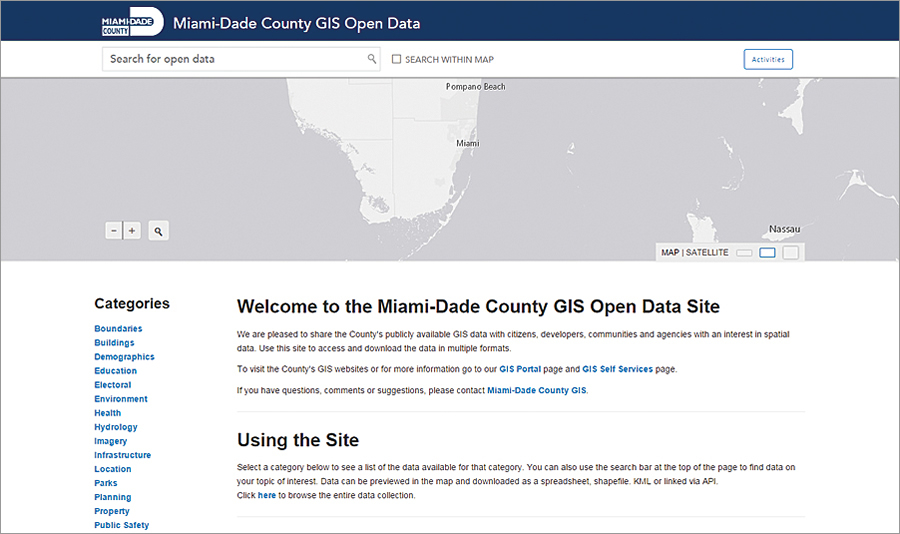Click the Welcome to the Miami-Dade heading
Image resolution: width=900 pixels, height=534 pixels.
click(x=478, y=307)
